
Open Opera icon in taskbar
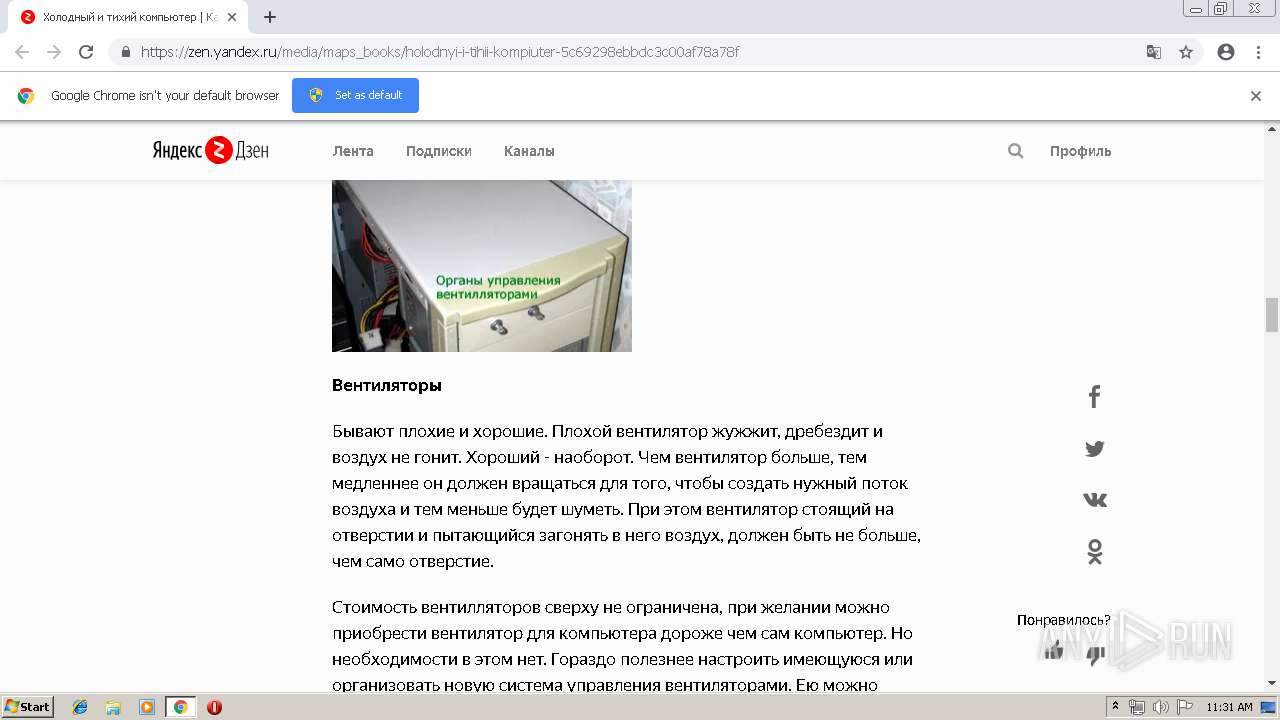214,707
